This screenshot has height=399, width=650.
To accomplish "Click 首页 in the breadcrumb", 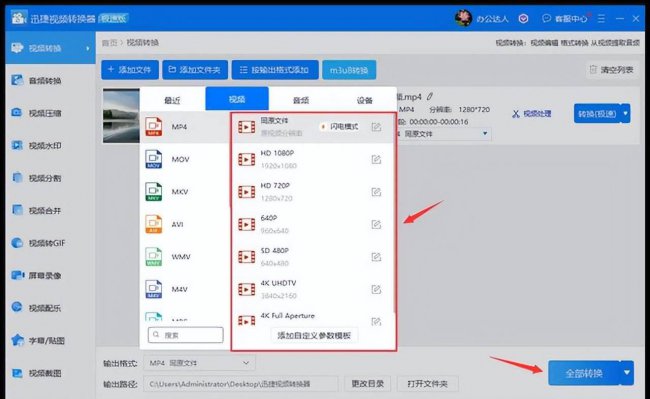I will point(109,43).
